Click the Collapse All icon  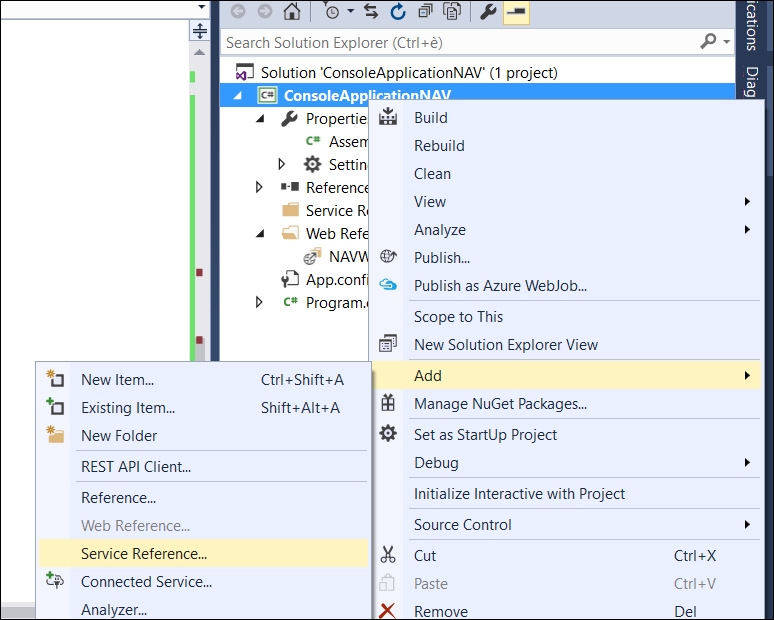click(x=425, y=11)
